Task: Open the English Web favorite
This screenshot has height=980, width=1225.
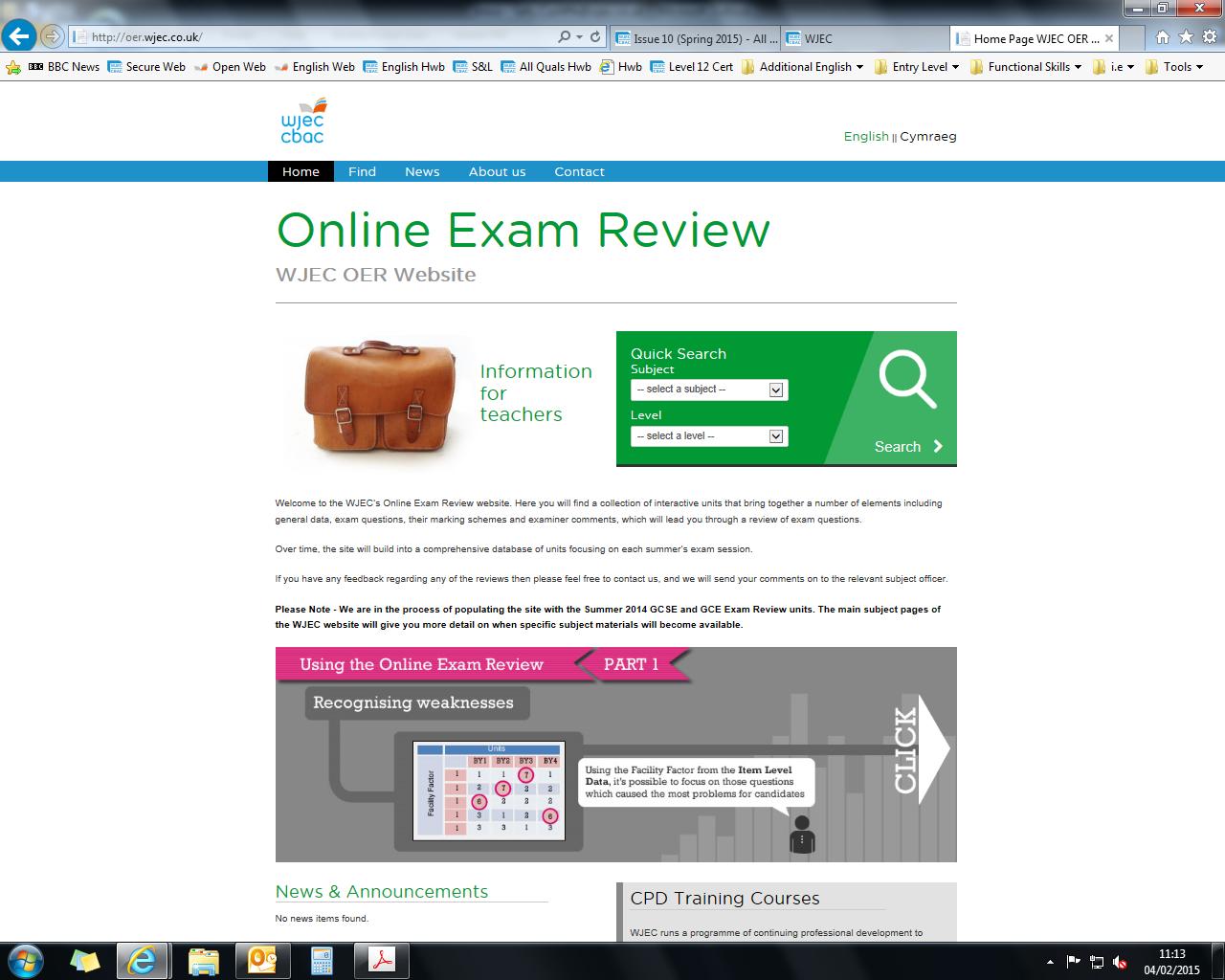Action: pos(314,67)
